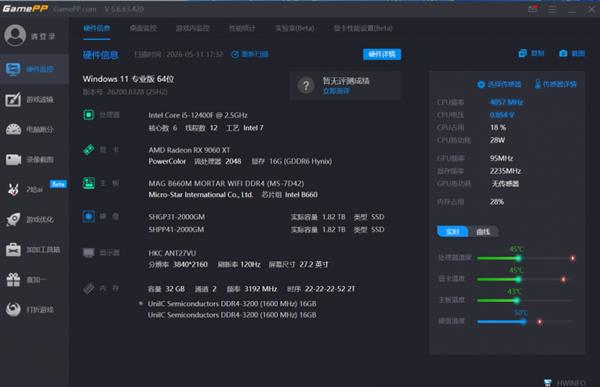Click the gray memory stick icon
This screenshot has height=387, width=600.
[88, 288]
